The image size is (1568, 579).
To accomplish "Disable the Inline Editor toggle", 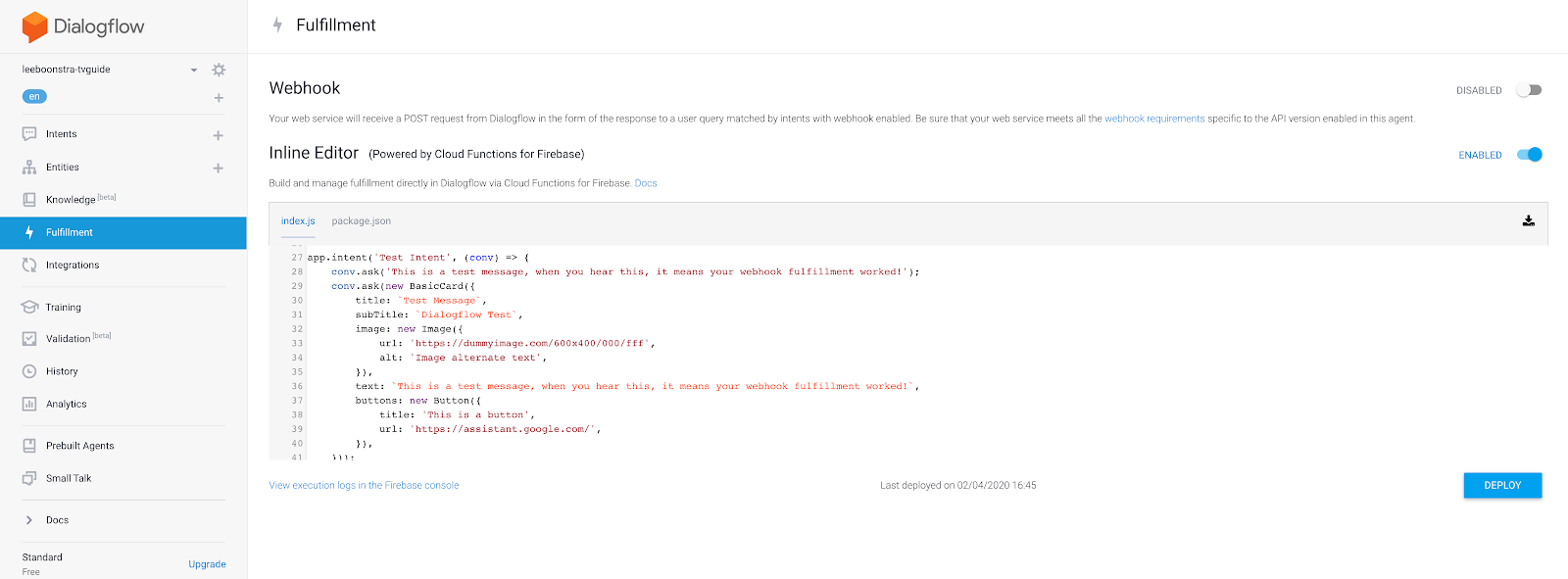I will click(1529, 155).
